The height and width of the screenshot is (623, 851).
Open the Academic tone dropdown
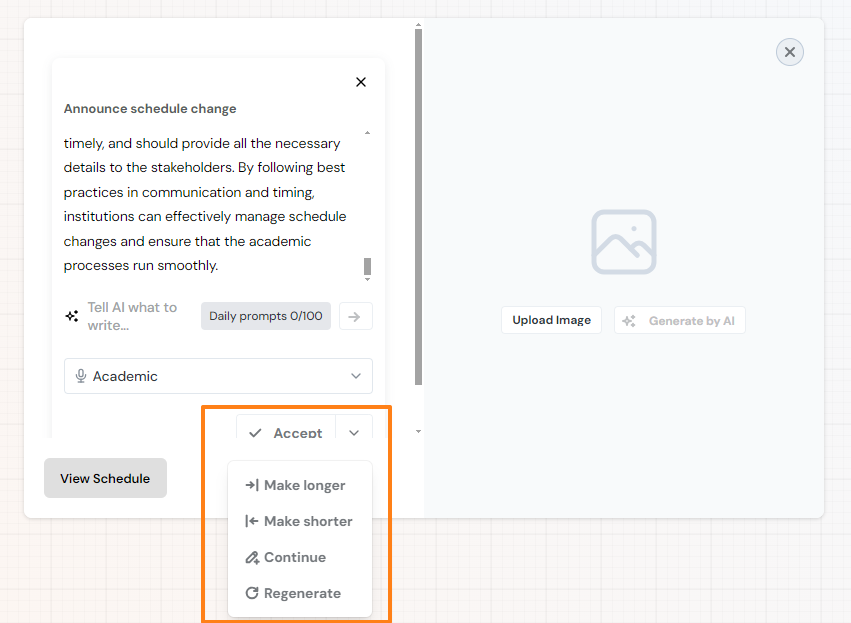[218, 376]
